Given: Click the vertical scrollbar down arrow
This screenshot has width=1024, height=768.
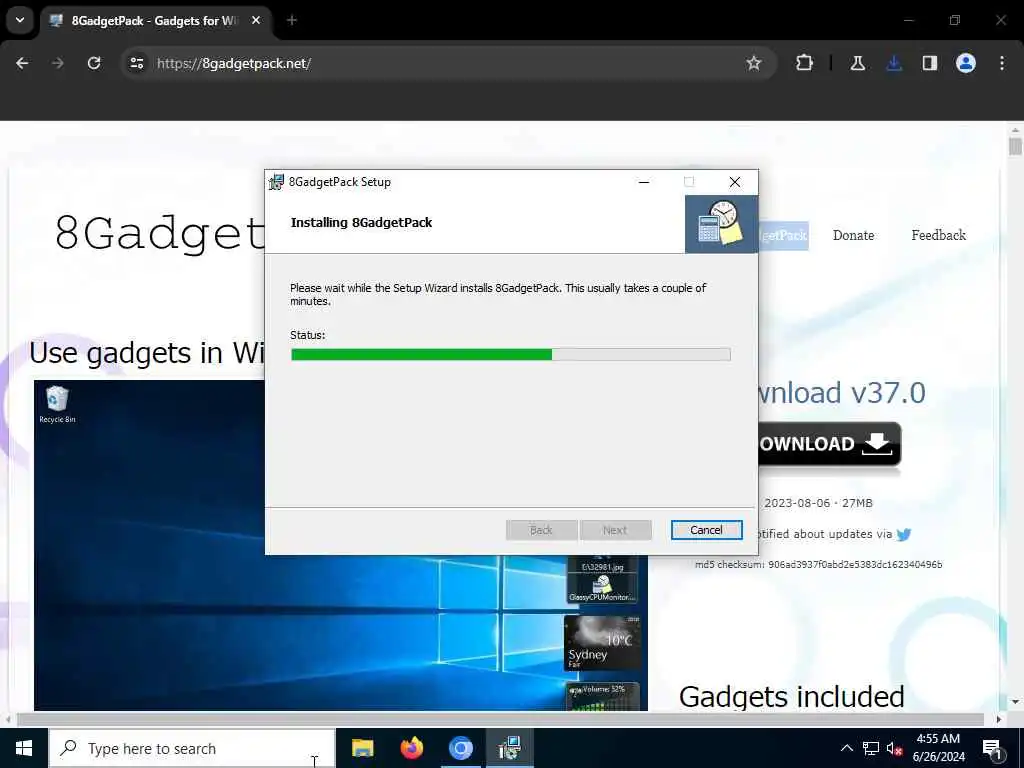Looking at the screenshot, I should 1015,702.
